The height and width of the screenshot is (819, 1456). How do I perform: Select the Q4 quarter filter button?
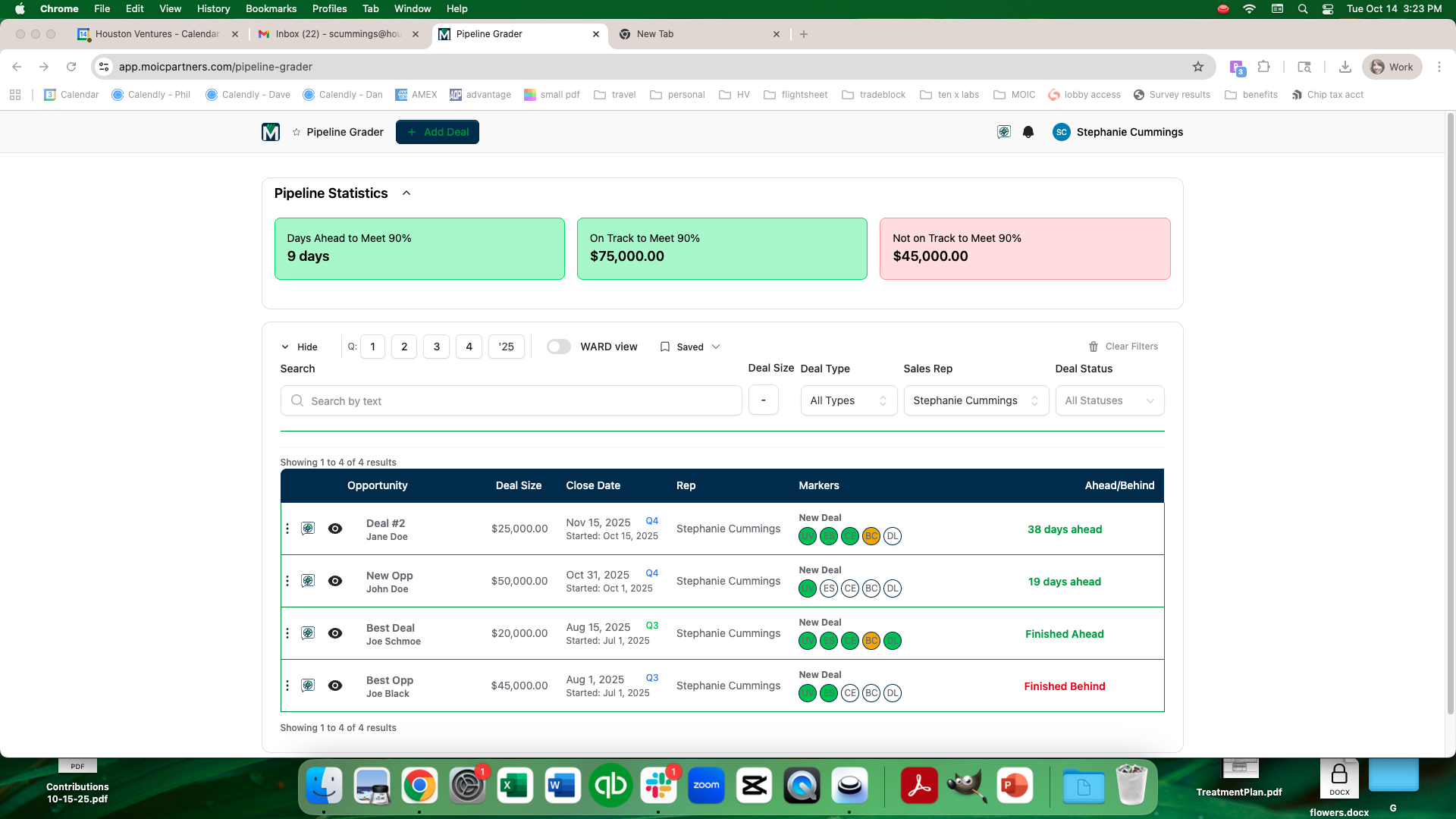coord(469,347)
